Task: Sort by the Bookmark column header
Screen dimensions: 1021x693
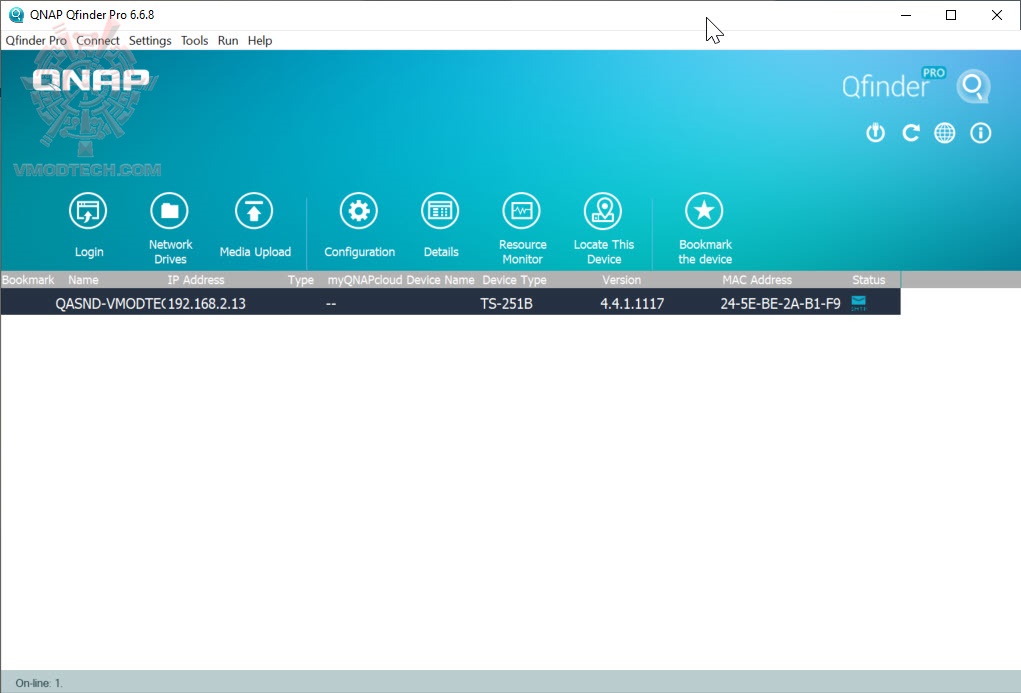Action: [x=28, y=280]
